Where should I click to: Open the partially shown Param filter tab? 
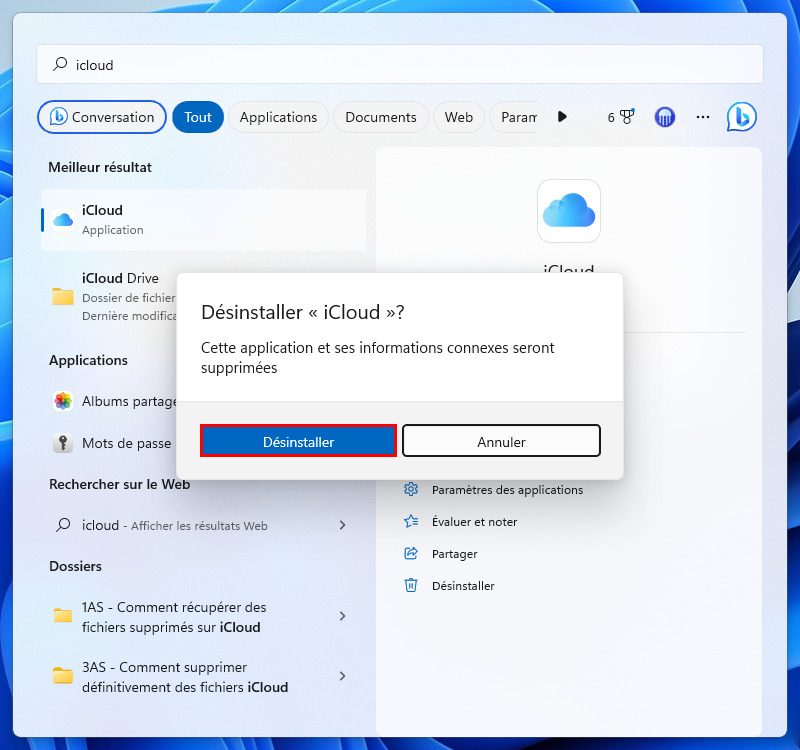pyautogui.click(x=514, y=117)
